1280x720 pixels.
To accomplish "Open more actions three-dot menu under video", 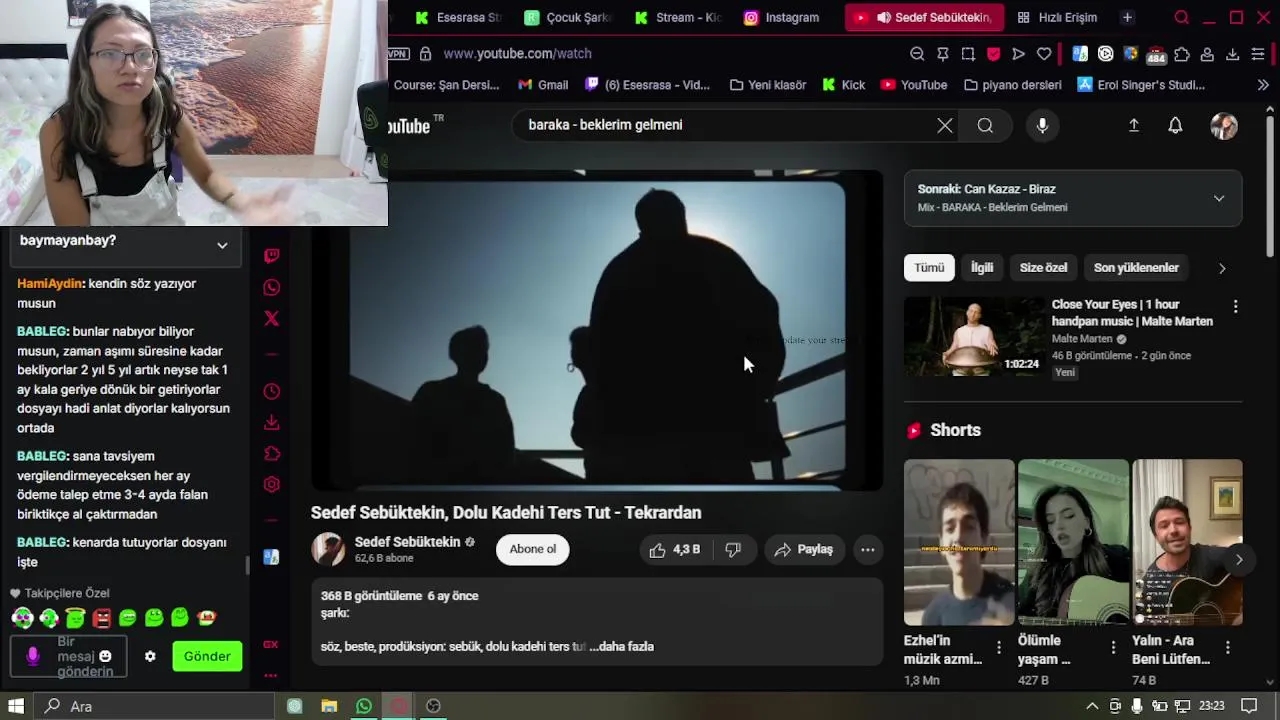I will pos(868,549).
